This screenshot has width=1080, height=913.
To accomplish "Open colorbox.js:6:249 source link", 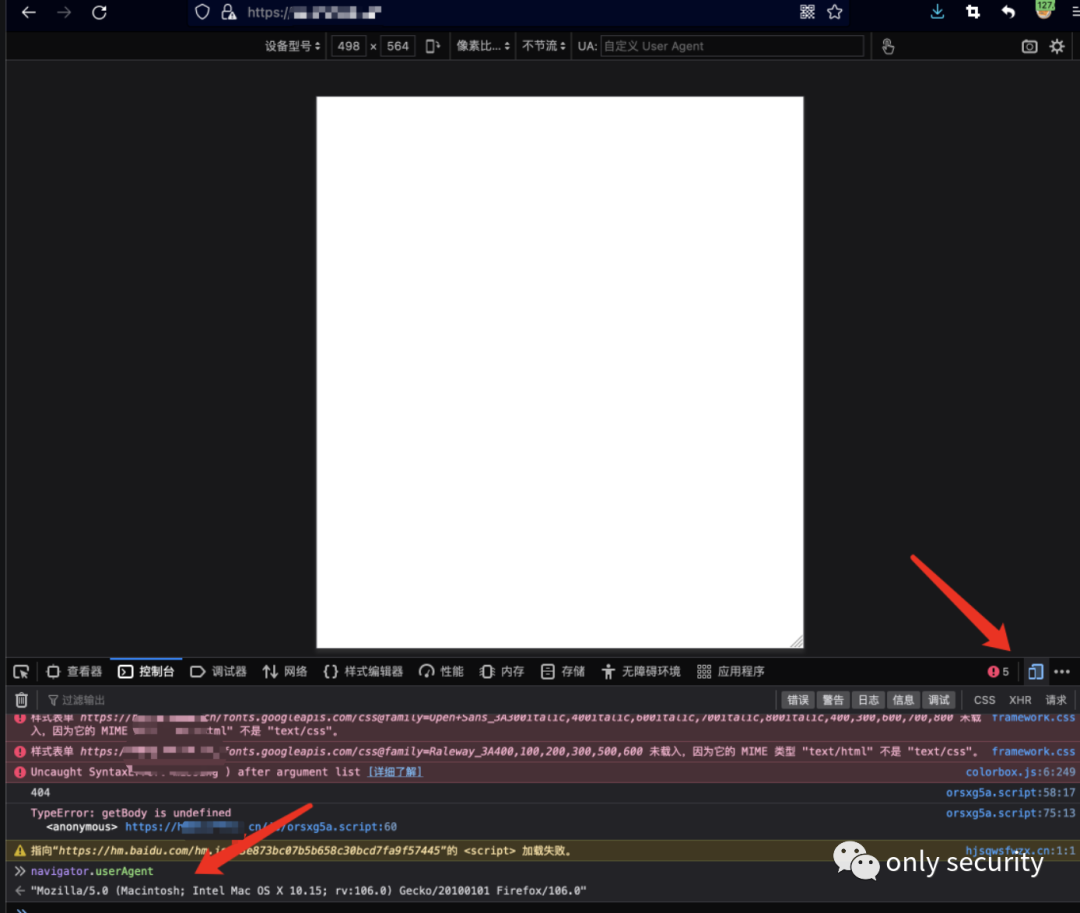I will click(1020, 773).
